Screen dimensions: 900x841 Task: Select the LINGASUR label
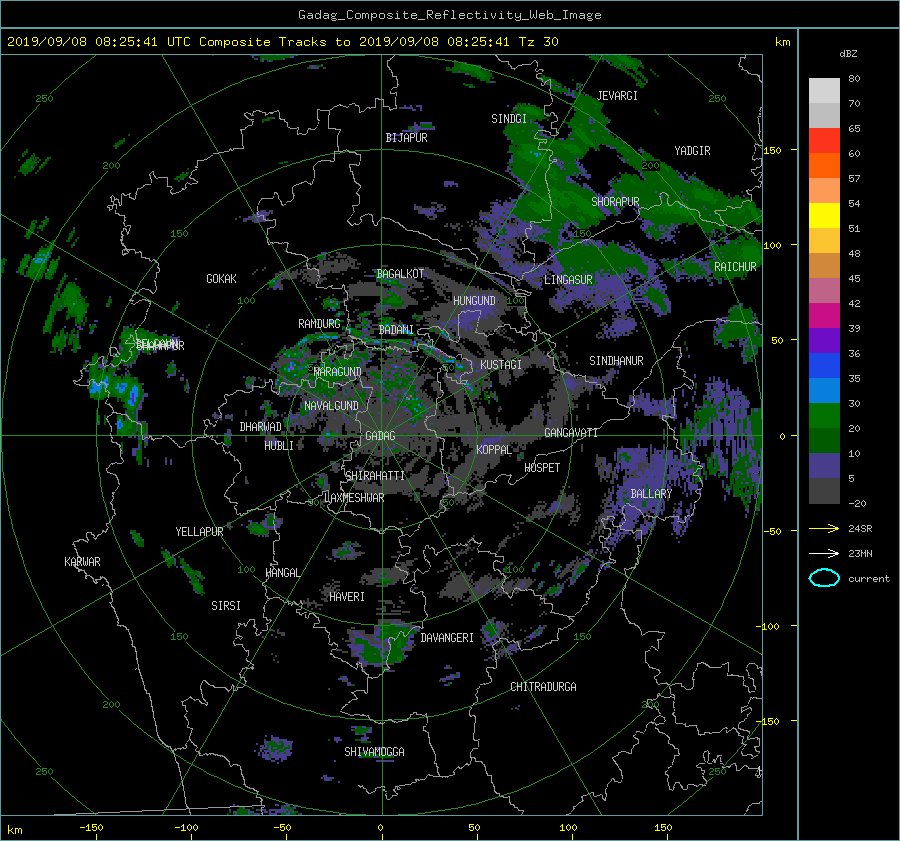[x=568, y=280]
